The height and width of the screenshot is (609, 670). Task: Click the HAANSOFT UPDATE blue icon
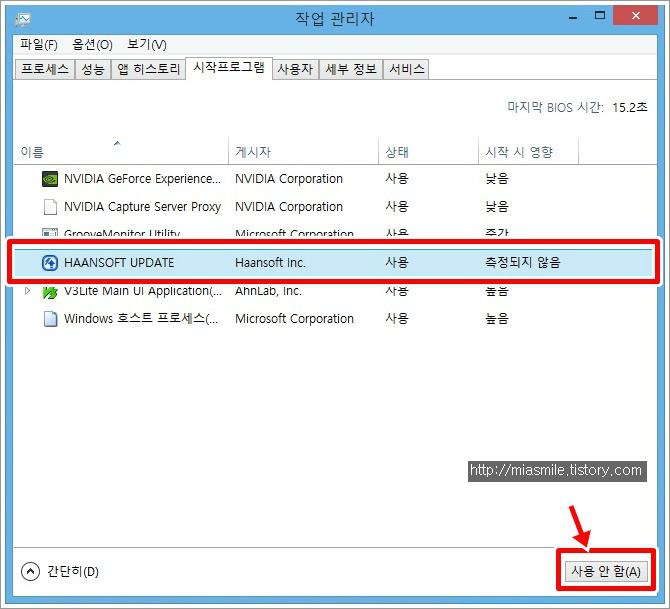coord(50,262)
